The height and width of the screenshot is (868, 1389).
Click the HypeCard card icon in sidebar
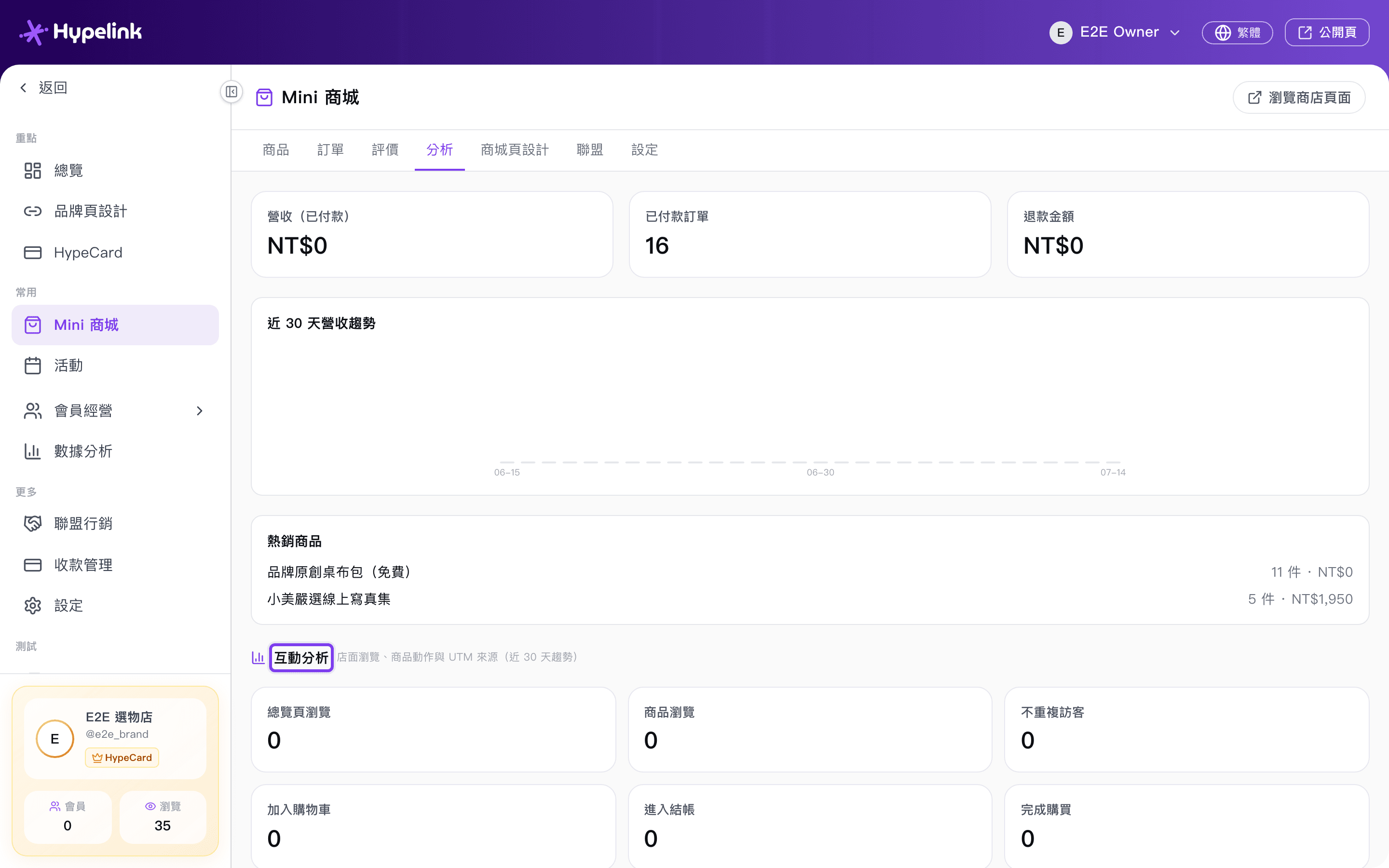(33, 253)
